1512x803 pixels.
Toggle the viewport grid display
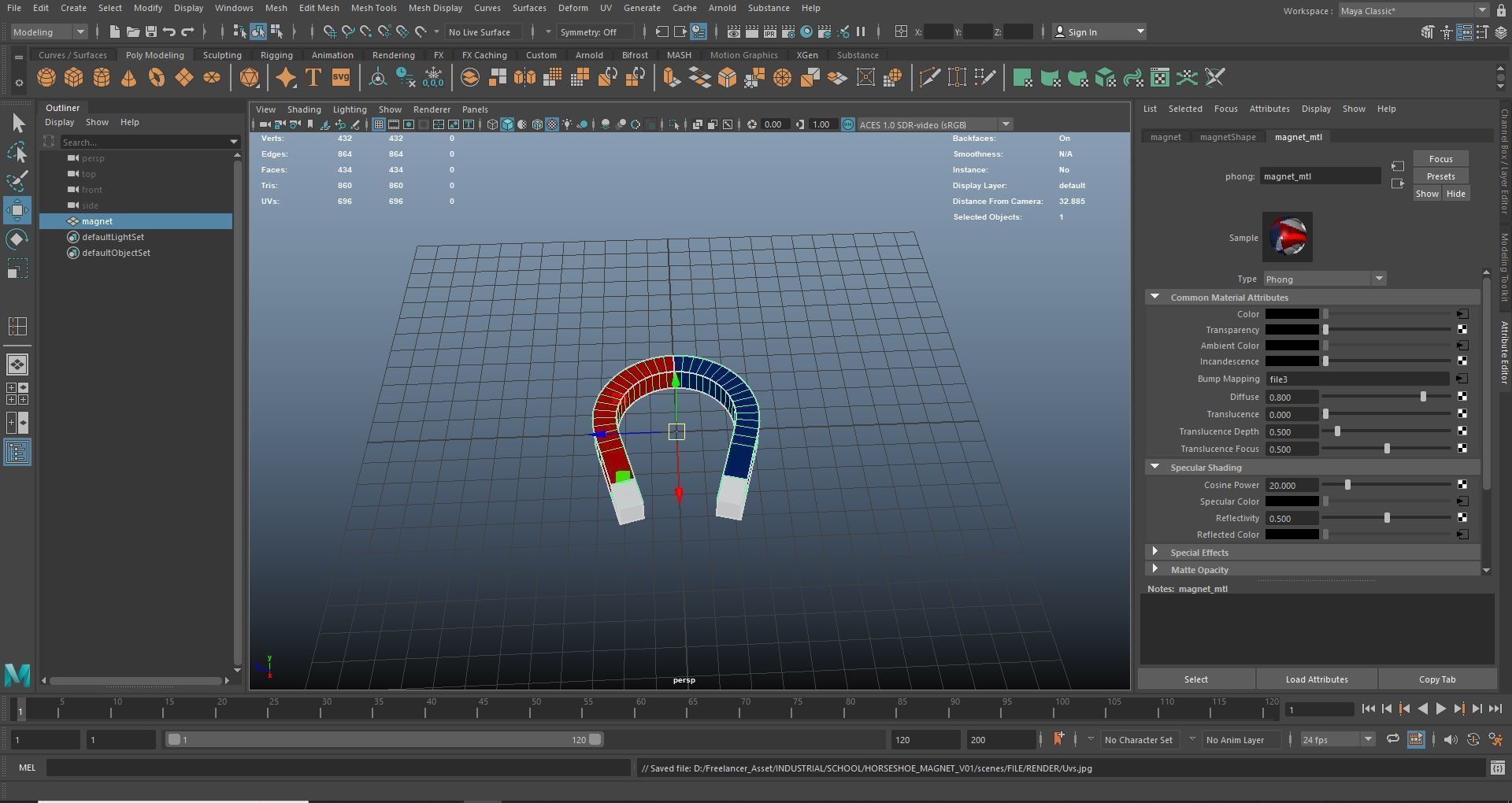[379, 124]
